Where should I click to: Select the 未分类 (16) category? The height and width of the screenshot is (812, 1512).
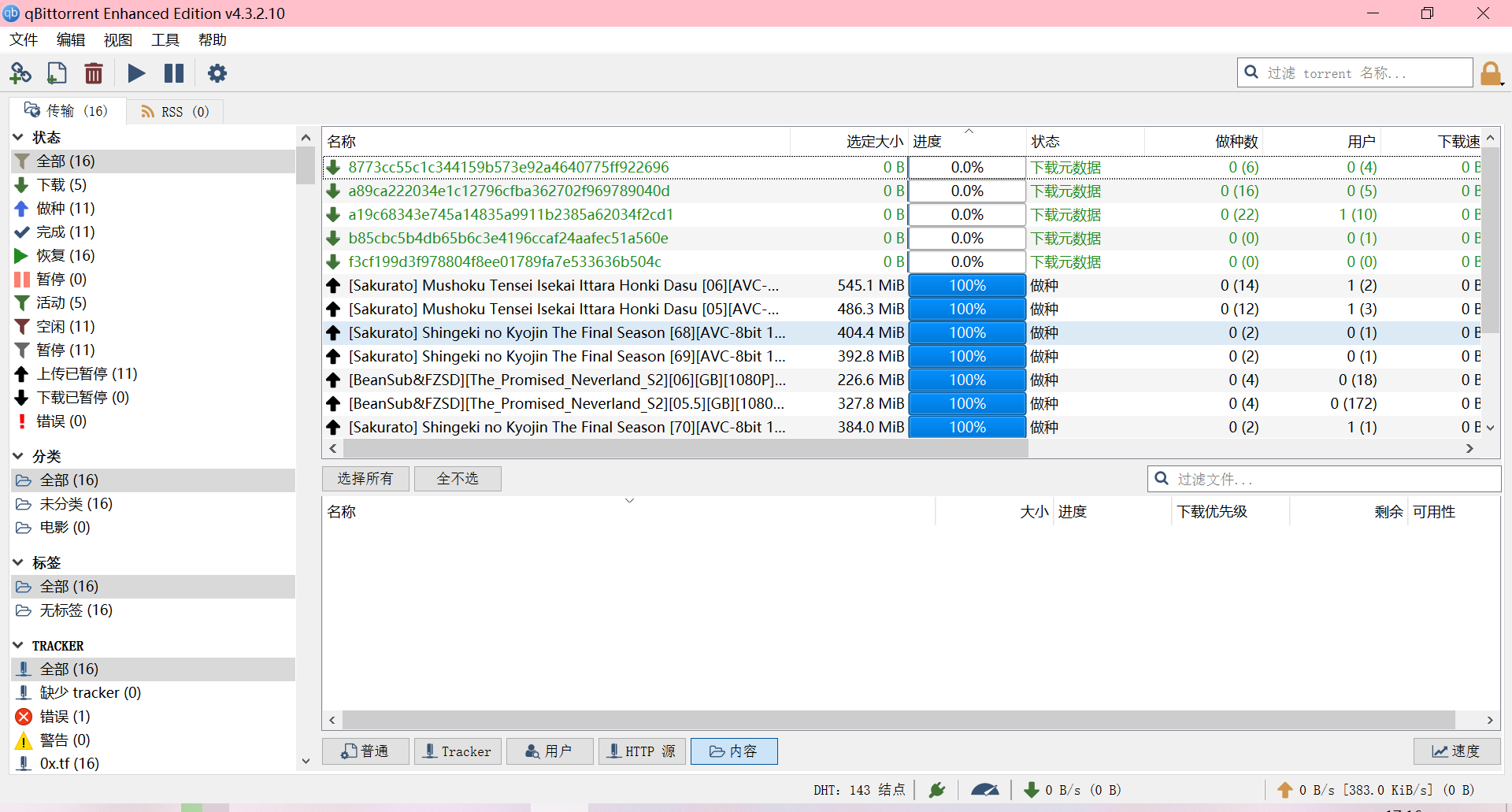coord(154,504)
